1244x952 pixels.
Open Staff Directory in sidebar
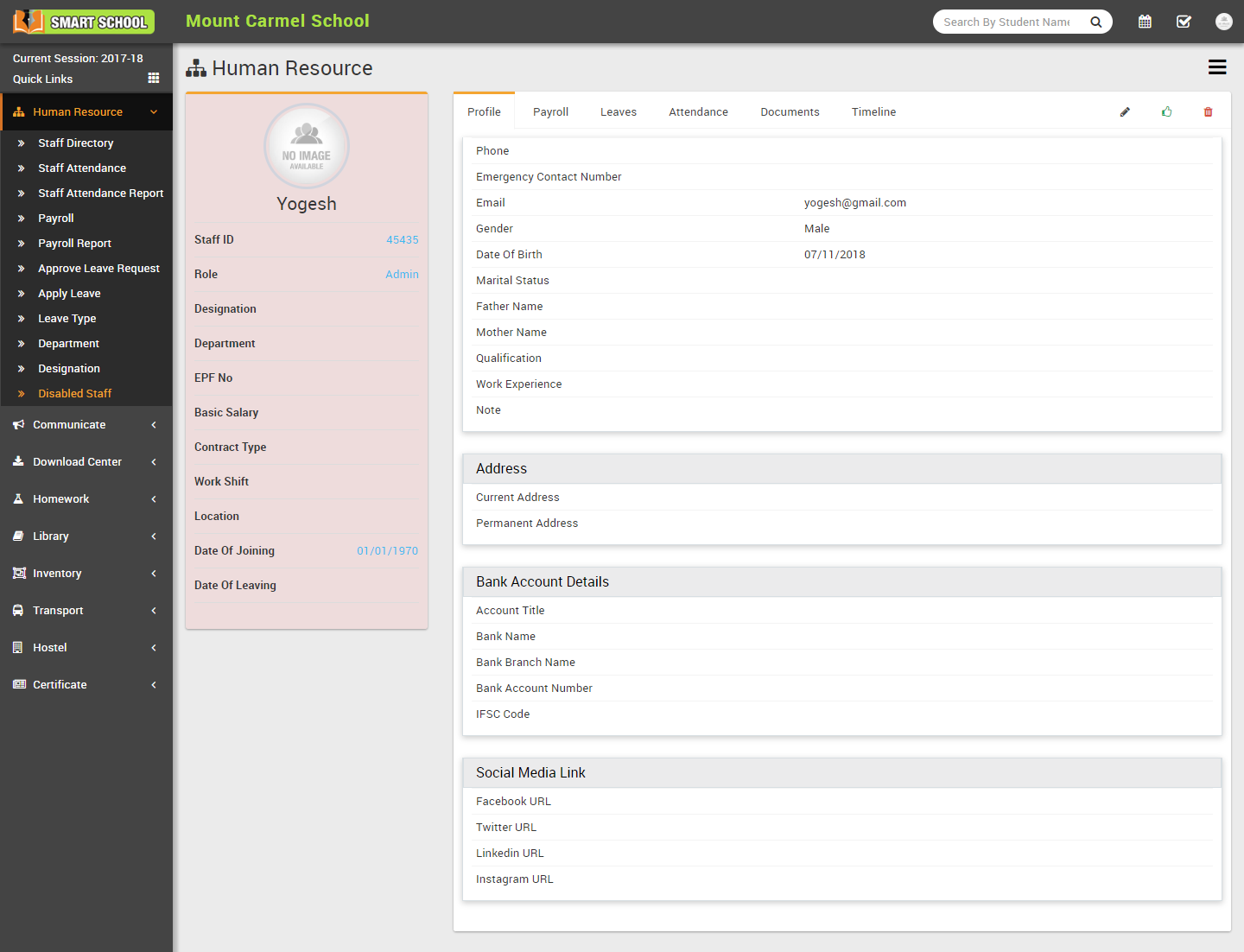click(x=76, y=143)
